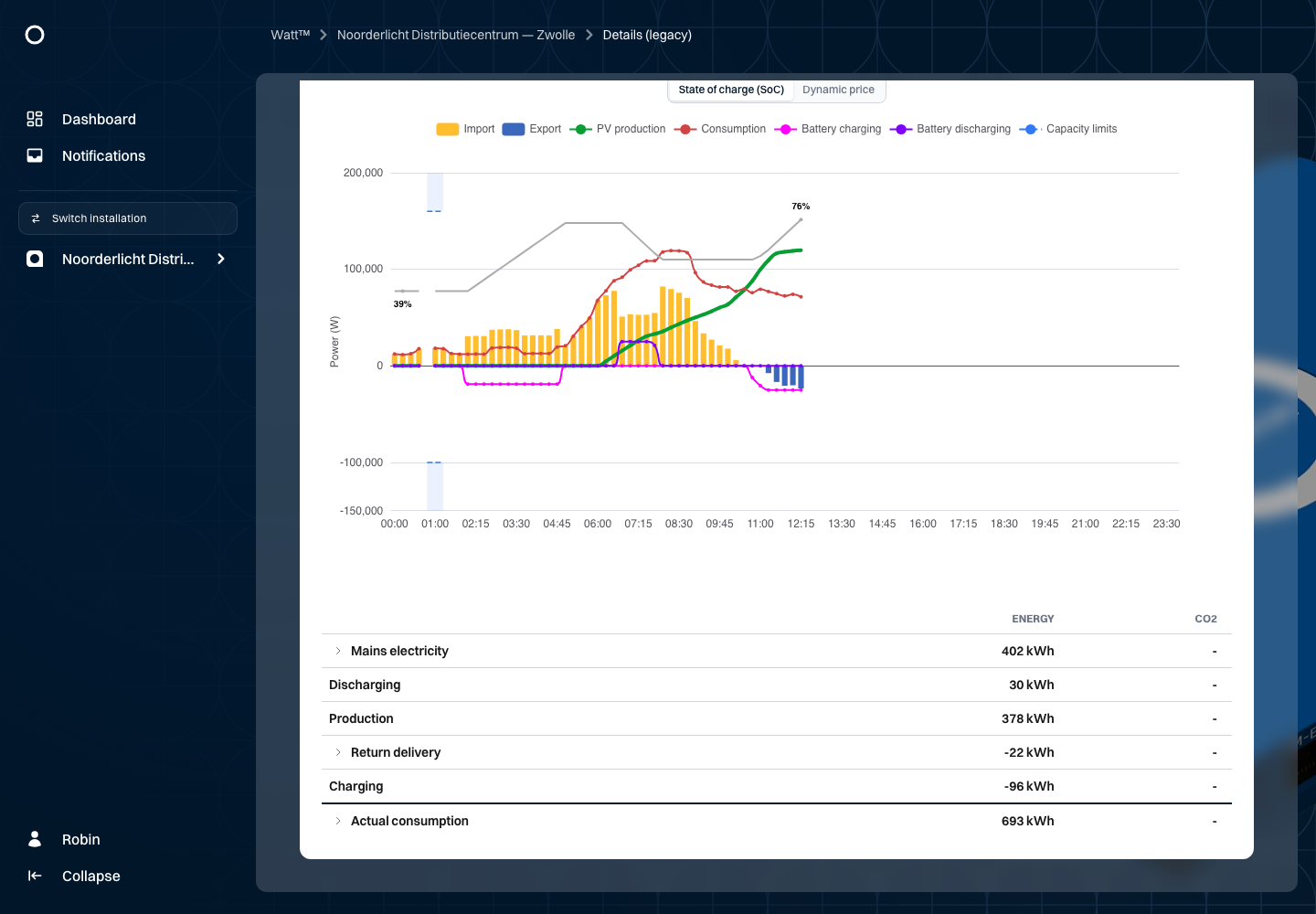The image size is (1316, 914).
Task: Click the -22 kWh Return delivery value
Action: coord(1029,752)
